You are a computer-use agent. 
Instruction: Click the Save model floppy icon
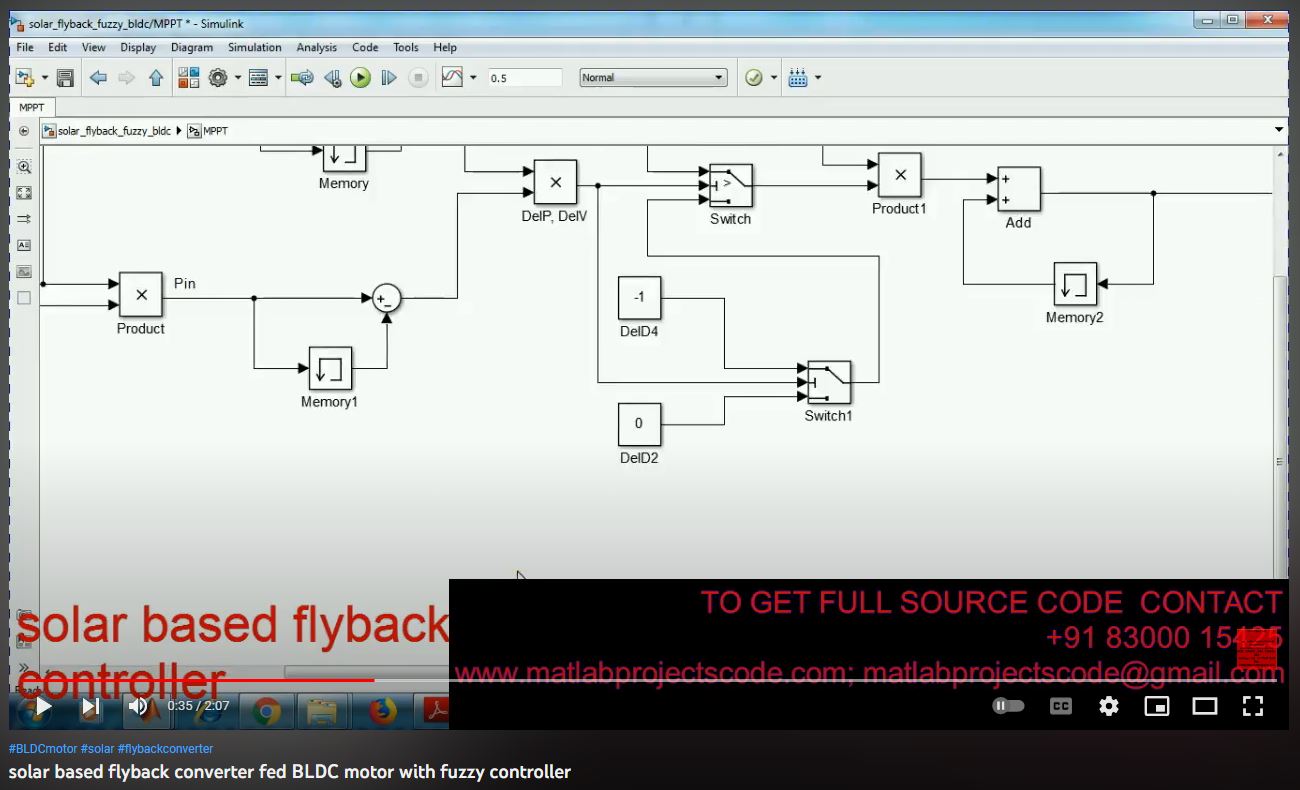tap(65, 77)
